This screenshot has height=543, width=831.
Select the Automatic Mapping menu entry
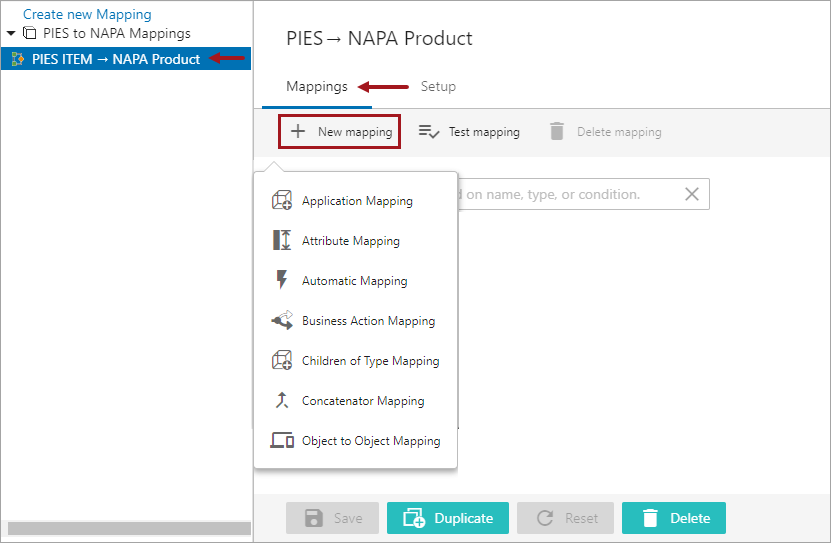pyautogui.click(x=354, y=281)
